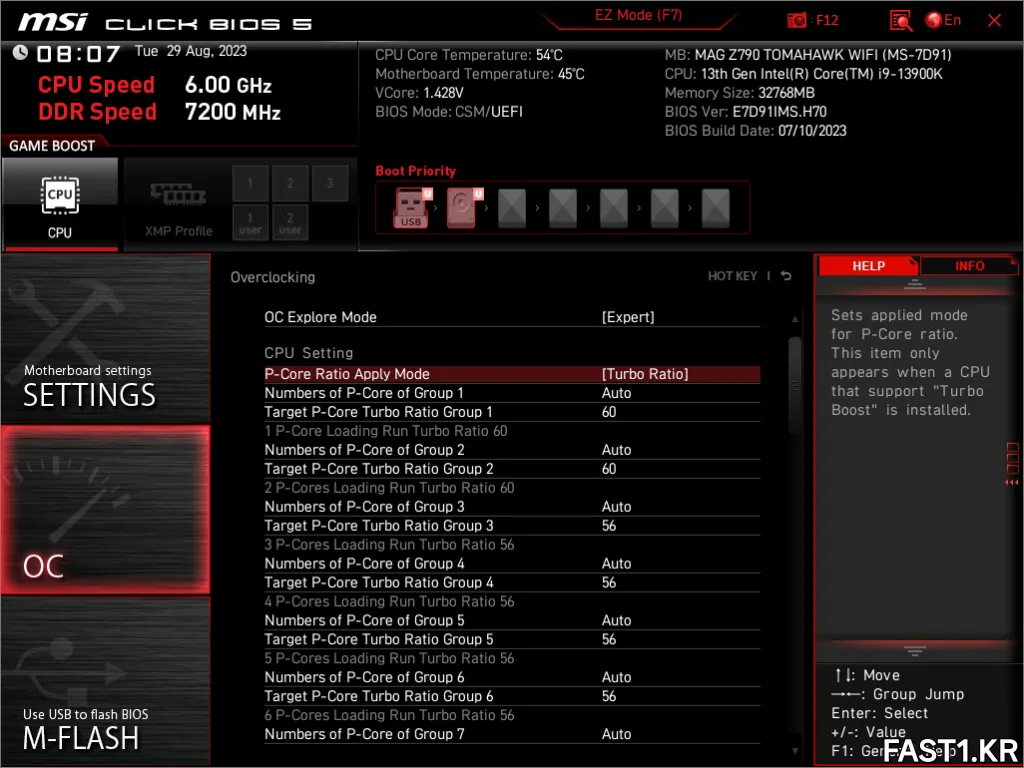Select XMP user profile 1
Viewport: 1024px width, 768px height.
250,223
